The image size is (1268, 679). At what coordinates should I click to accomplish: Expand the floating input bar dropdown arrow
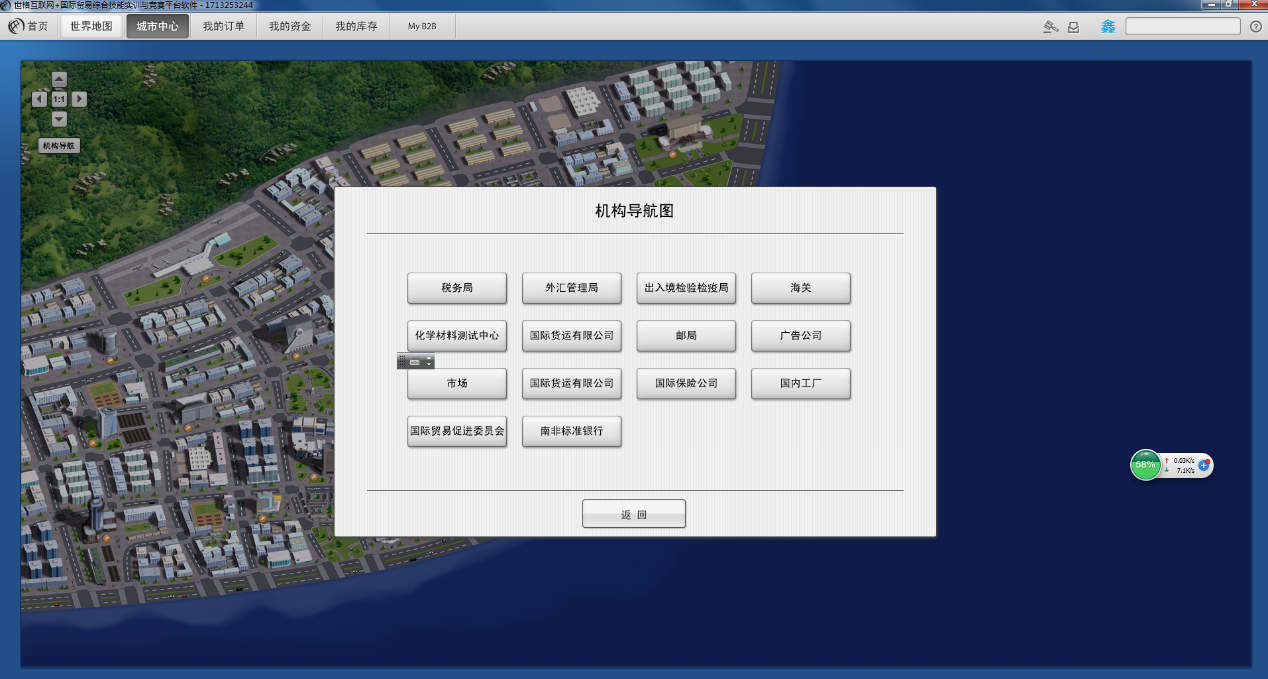pyautogui.click(x=429, y=362)
